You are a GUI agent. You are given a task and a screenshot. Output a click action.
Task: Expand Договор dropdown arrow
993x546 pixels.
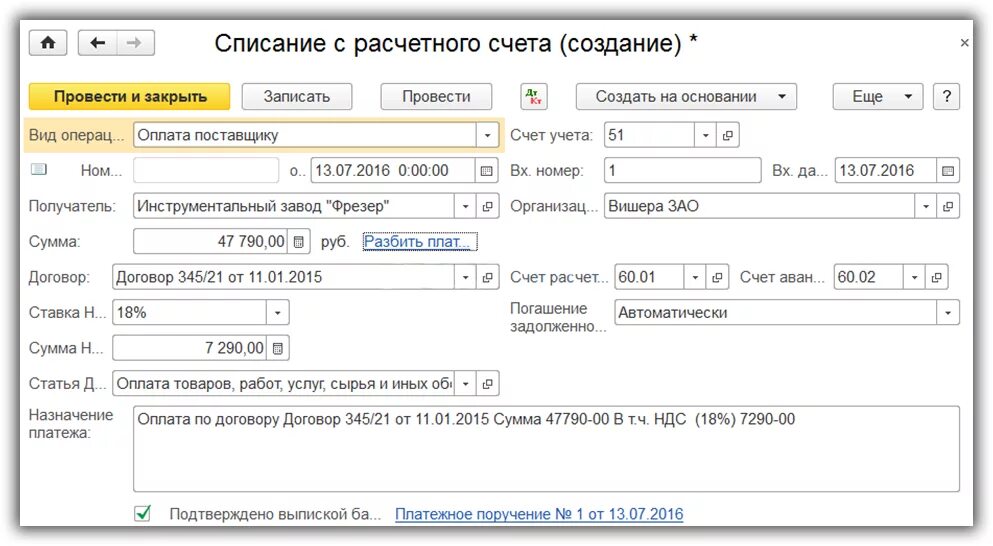pyautogui.click(x=465, y=277)
